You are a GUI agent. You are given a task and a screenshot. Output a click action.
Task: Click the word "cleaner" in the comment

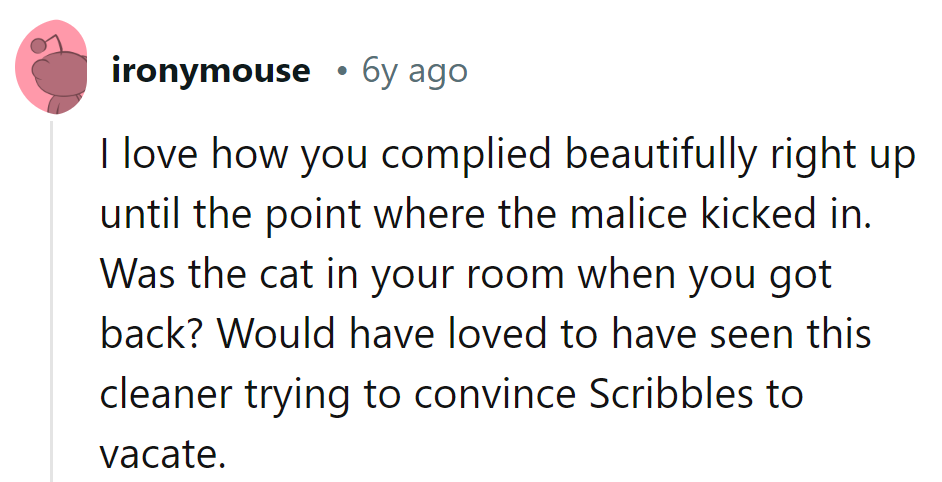tap(168, 394)
